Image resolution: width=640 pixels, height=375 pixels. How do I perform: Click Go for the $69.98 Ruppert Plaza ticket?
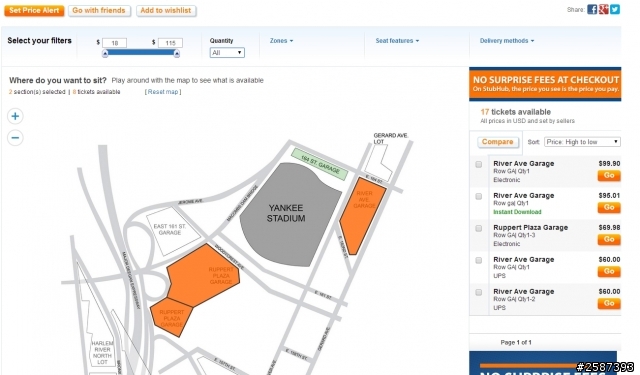coord(609,240)
